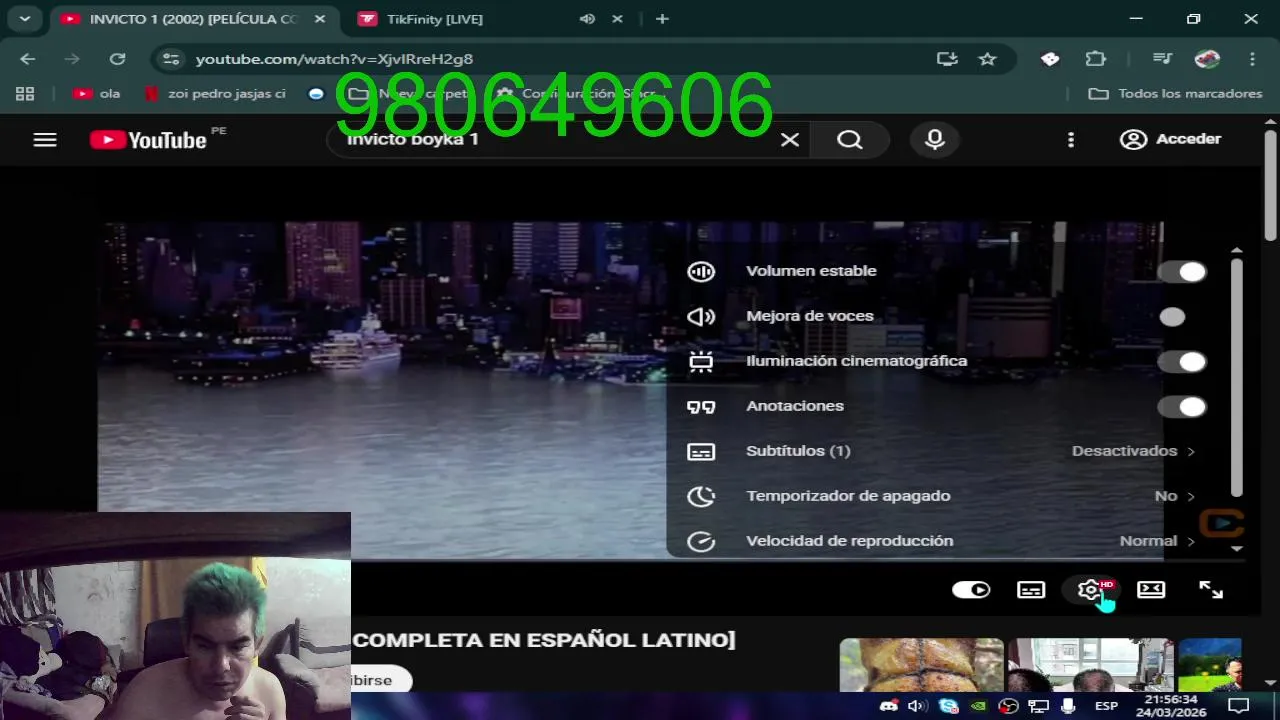Image resolution: width=1280 pixels, height=720 pixels.
Task: Open OBS from the system tray
Action: coord(1009,706)
